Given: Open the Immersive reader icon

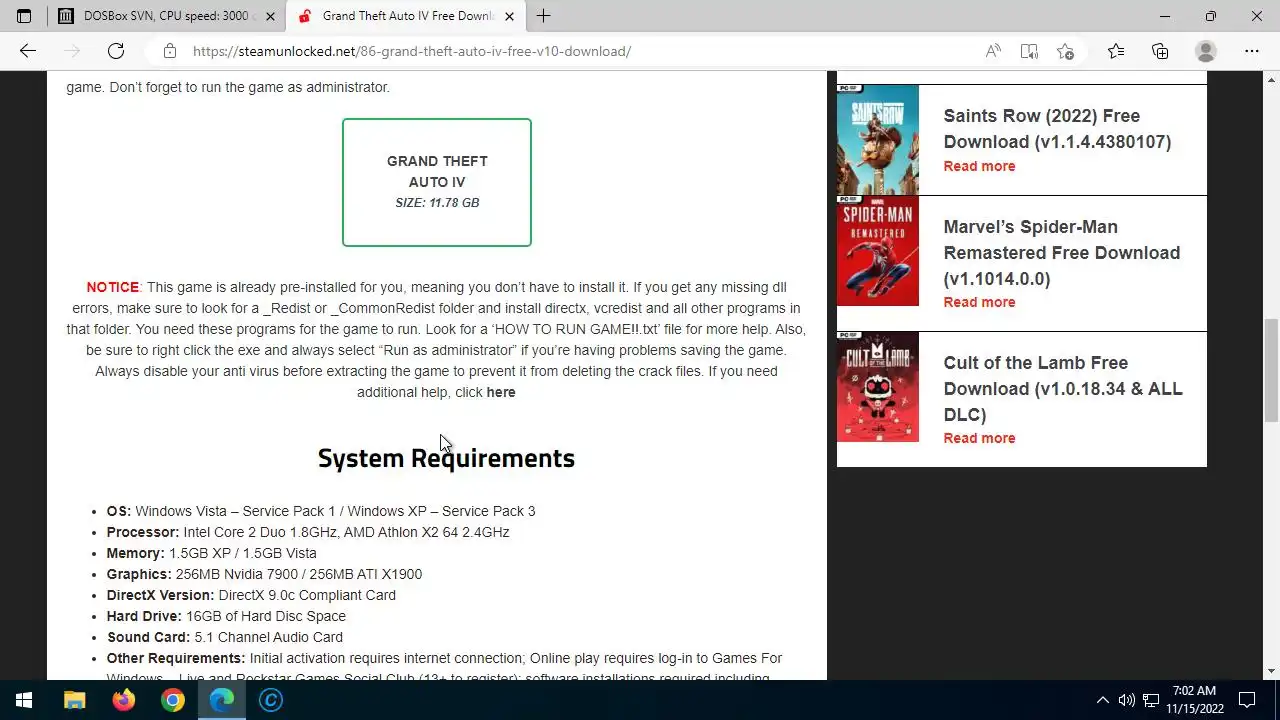Looking at the screenshot, I should pos(1029,51).
